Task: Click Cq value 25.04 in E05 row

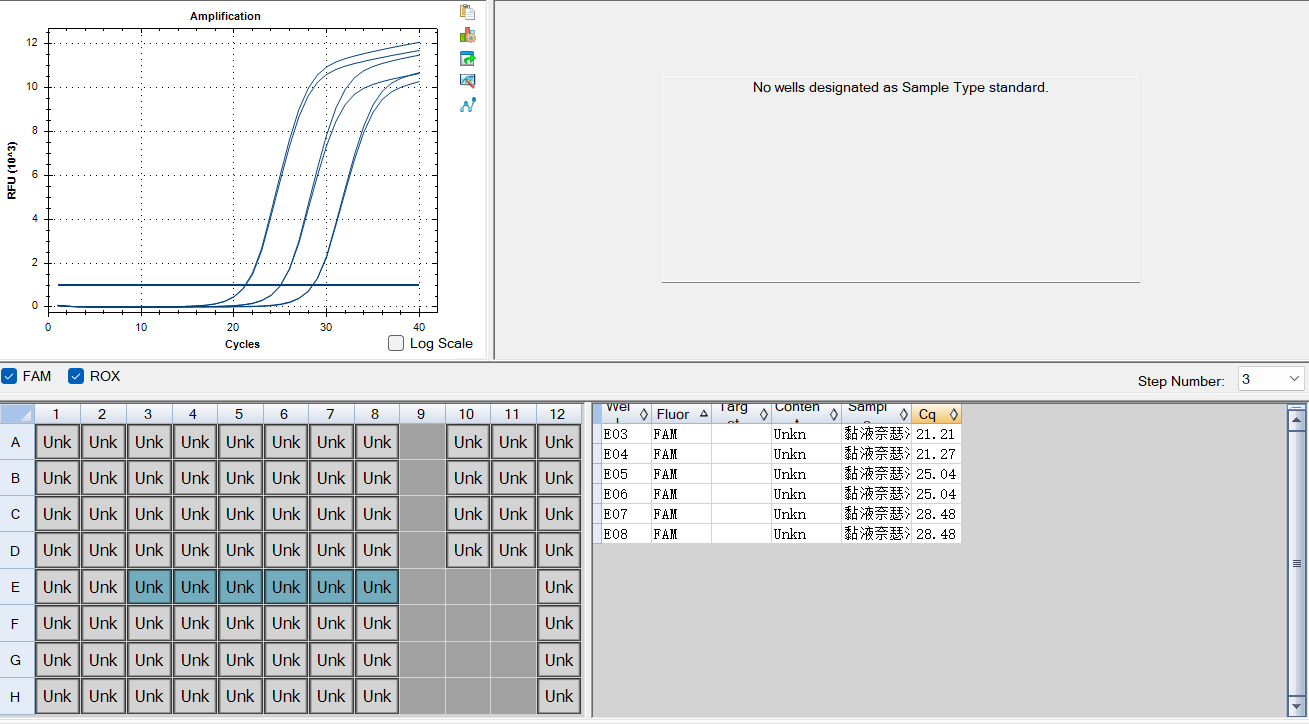Action: [x=936, y=474]
